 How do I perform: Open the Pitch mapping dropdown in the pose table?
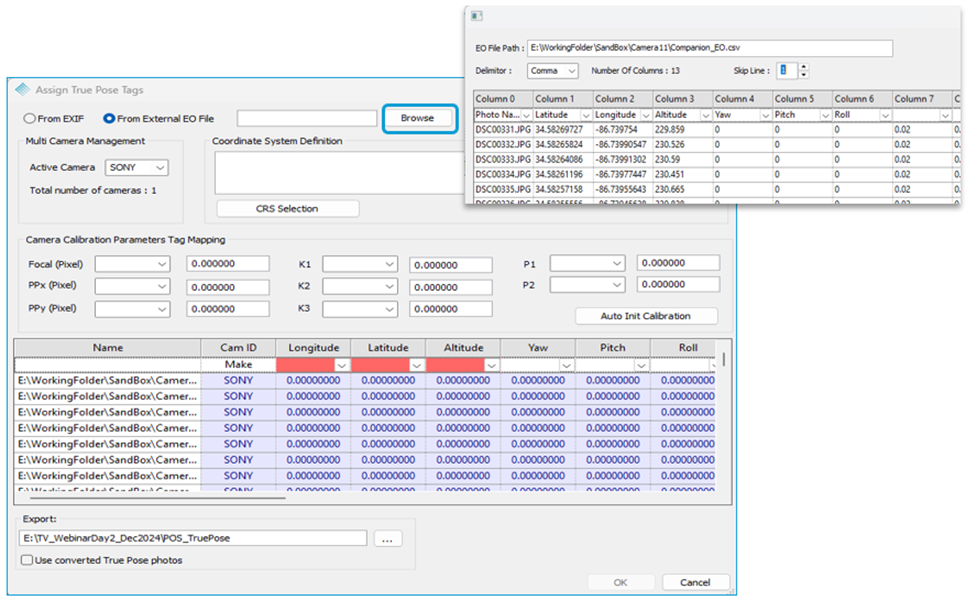641,365
